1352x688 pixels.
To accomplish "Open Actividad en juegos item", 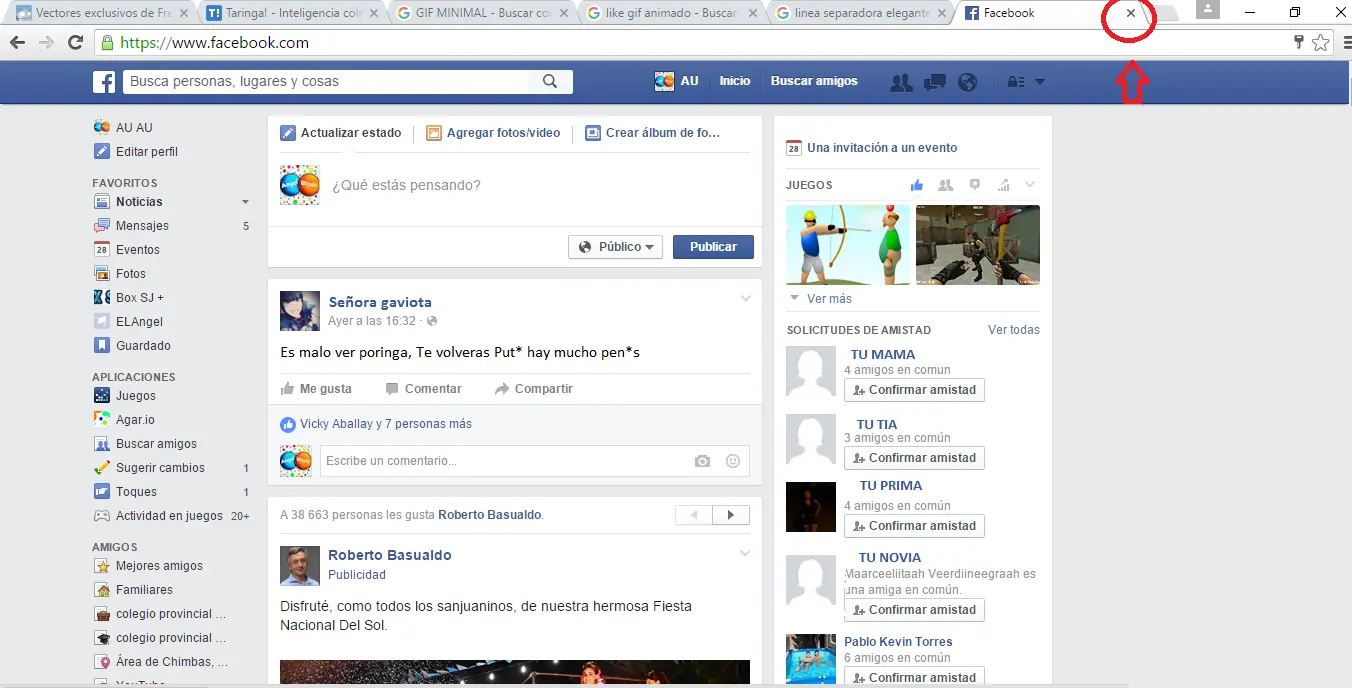I will pyautogui.click(x=169, y=516).
